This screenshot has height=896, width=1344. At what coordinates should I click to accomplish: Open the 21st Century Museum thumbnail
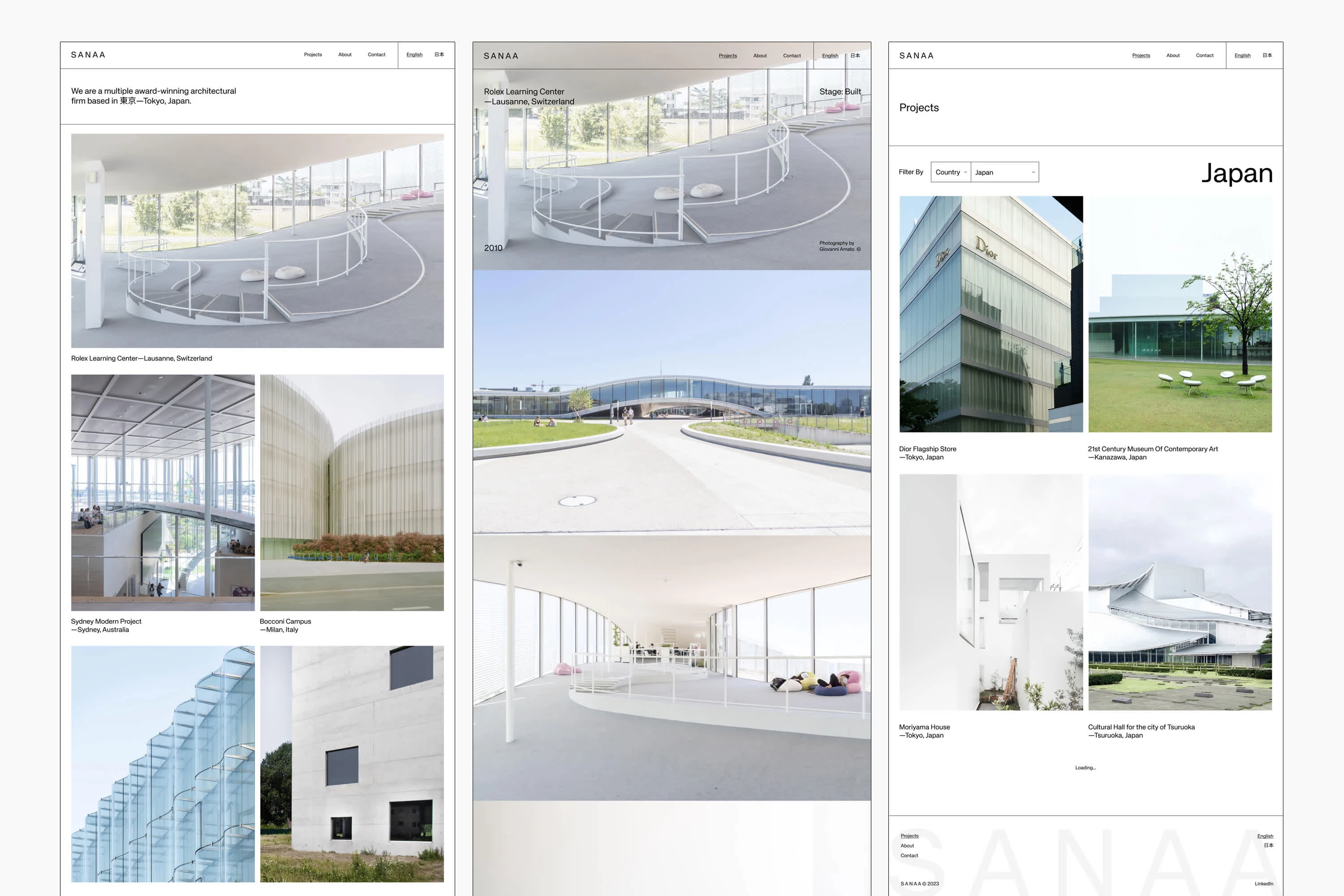[1180, 314]
